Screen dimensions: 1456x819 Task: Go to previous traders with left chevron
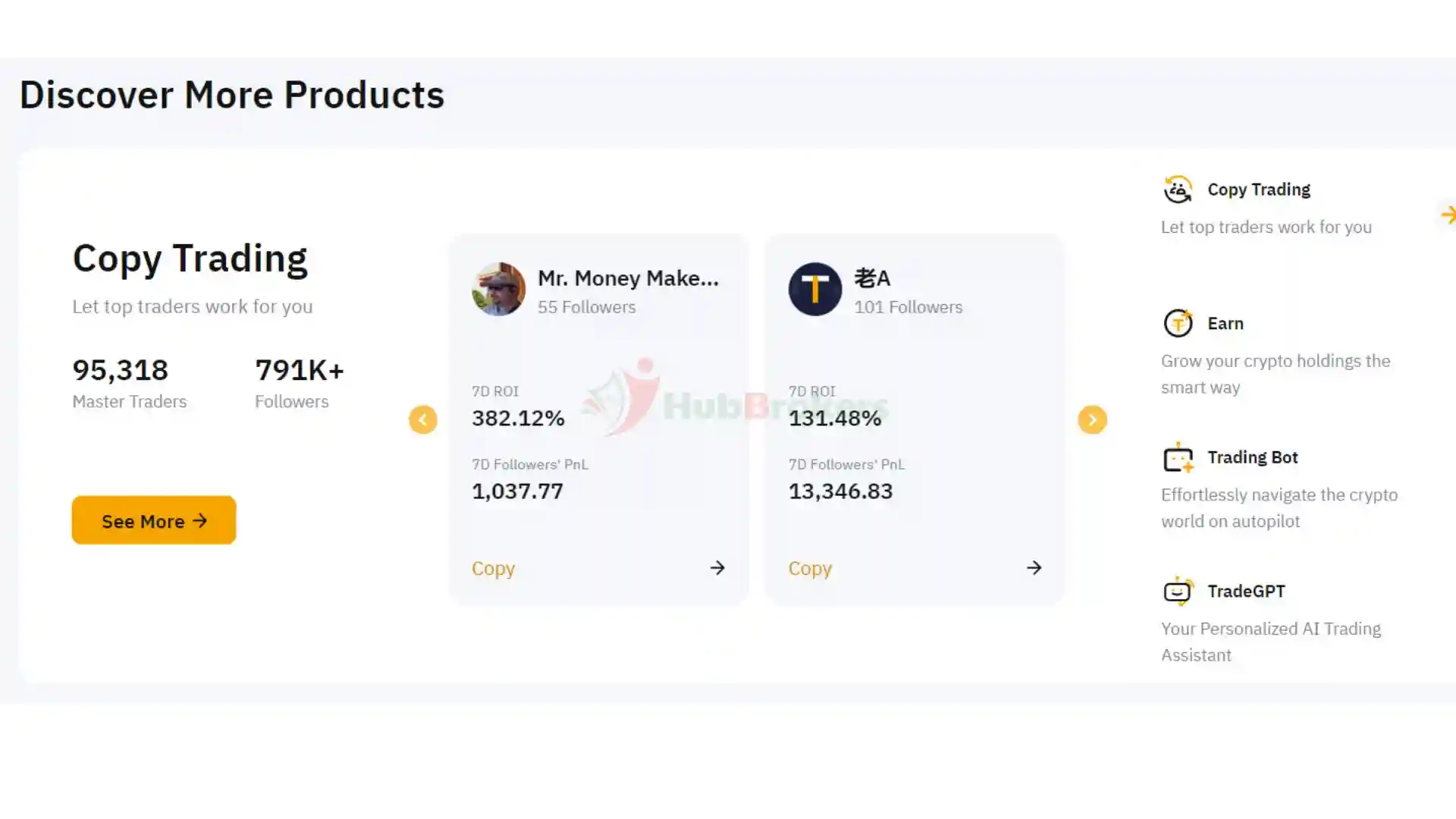tap(423, 419)
